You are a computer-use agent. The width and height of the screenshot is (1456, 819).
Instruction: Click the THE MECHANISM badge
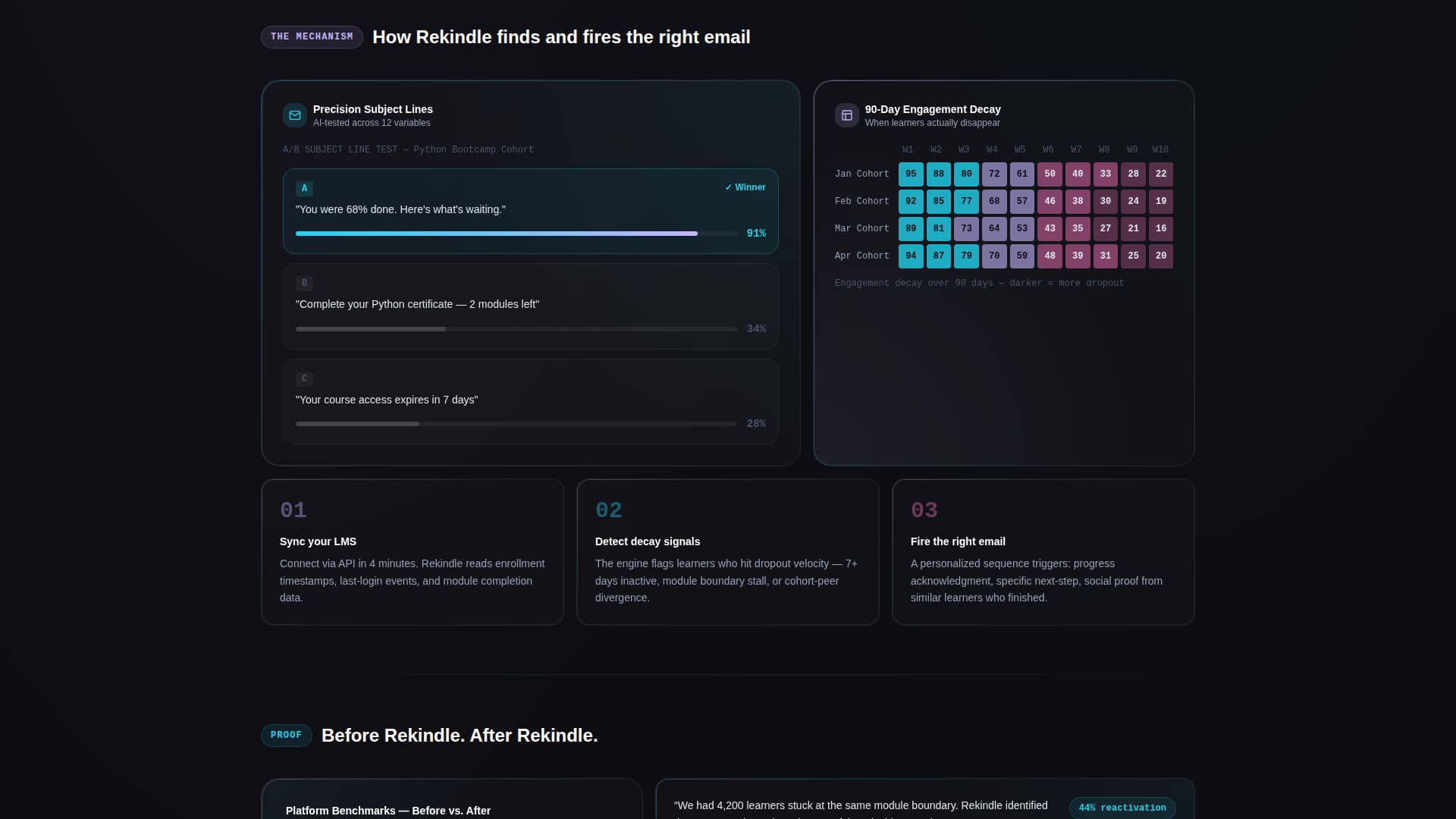point(312,37)
